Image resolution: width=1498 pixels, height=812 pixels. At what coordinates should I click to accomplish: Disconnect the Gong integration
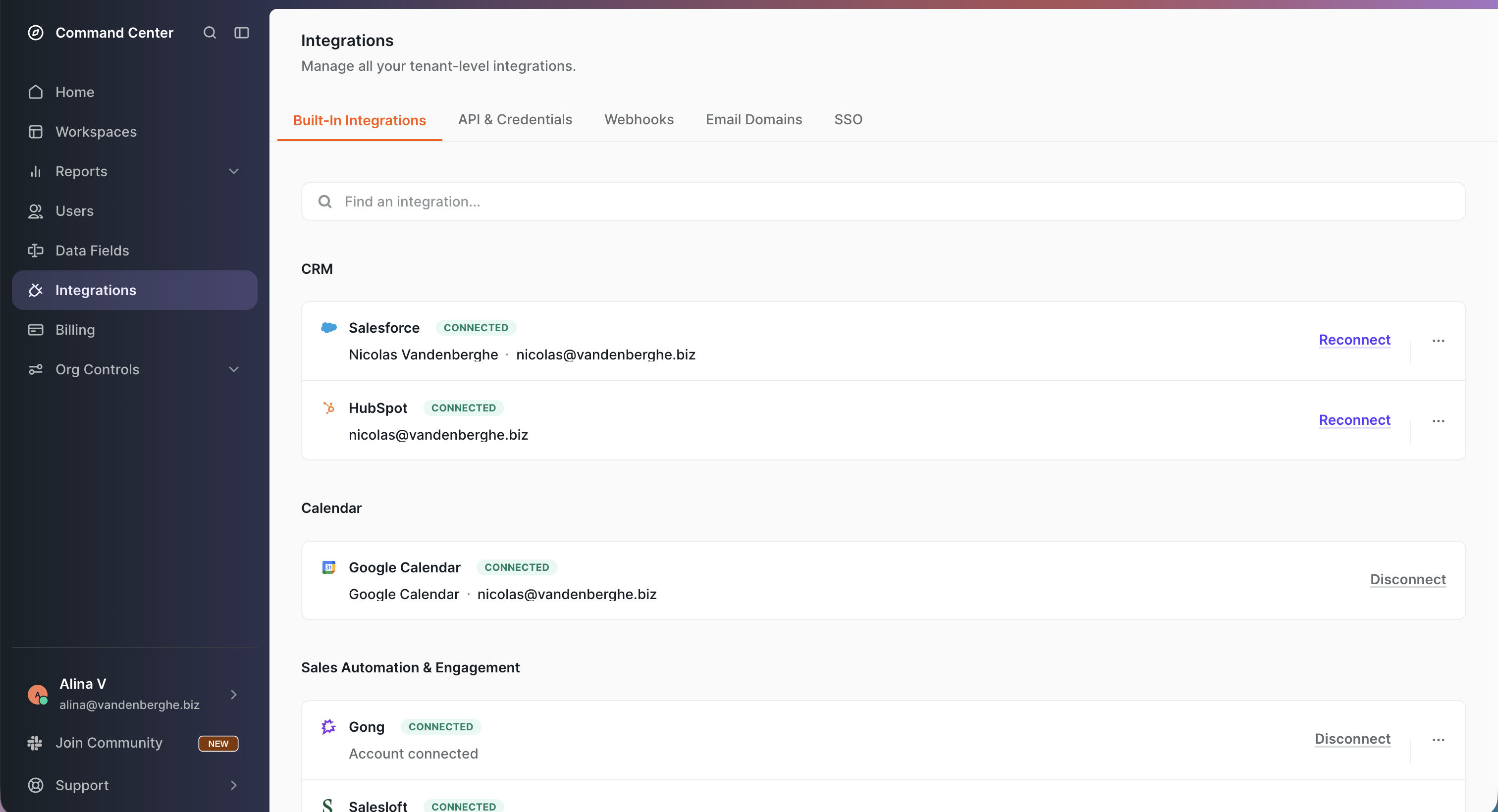point(1352,739)
